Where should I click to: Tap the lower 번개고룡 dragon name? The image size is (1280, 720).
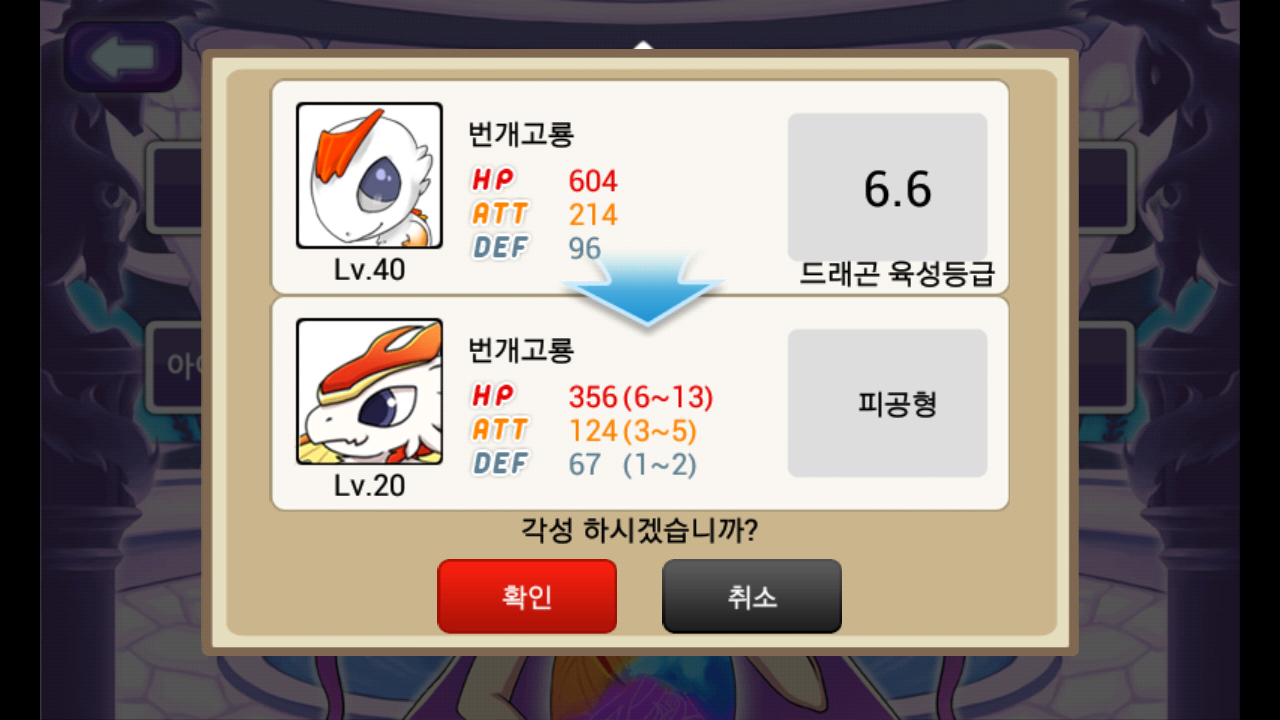[x=521, y=349]
